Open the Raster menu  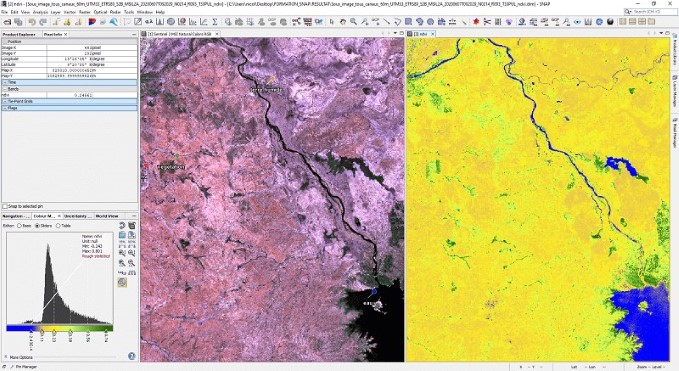(85, 12)
